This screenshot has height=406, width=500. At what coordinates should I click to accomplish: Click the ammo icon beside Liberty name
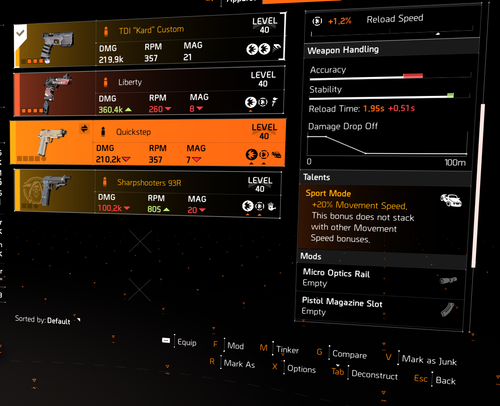click(x=106, y=82)
